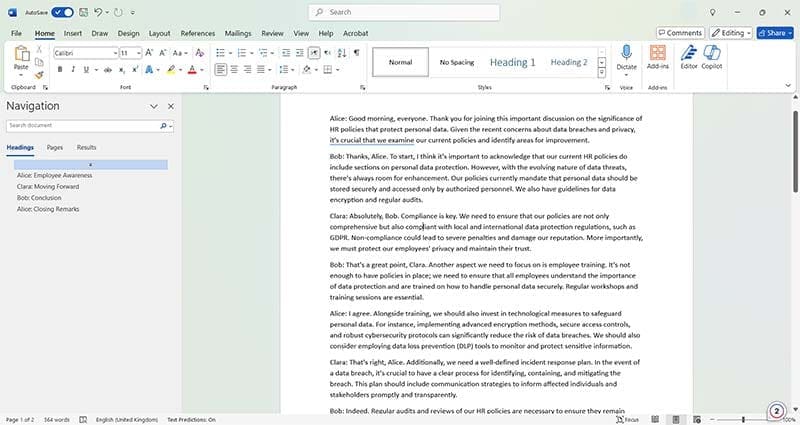The image size is (800, 425).
Task: Center-align the paragraph
Action: [234, 69]
